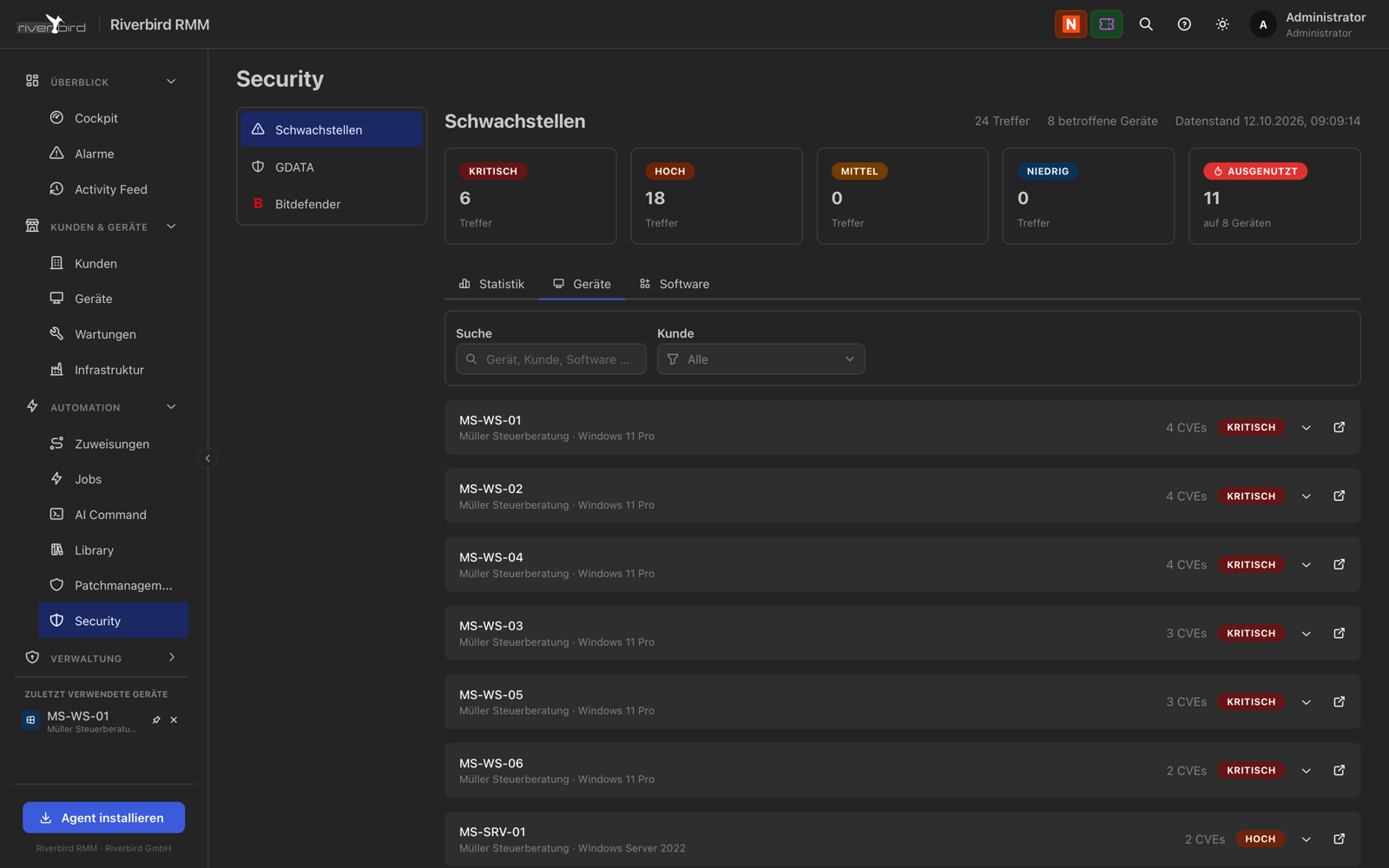Select Bitdefender in Security submenu

pos(332,204)
